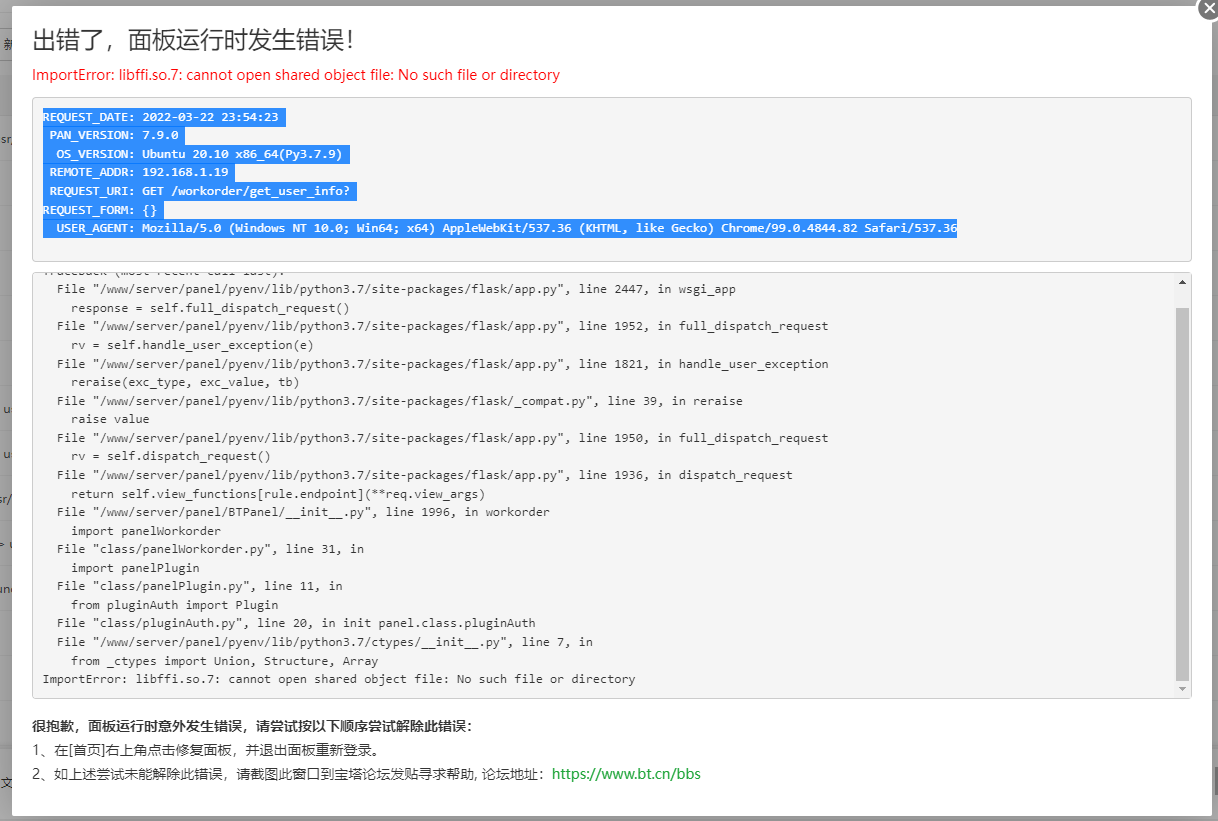Click the "REMOTE_ADDR: 192.168.1.19" line
The height and width of the screenshot is (821, 1218).
[x=139, y=173]
